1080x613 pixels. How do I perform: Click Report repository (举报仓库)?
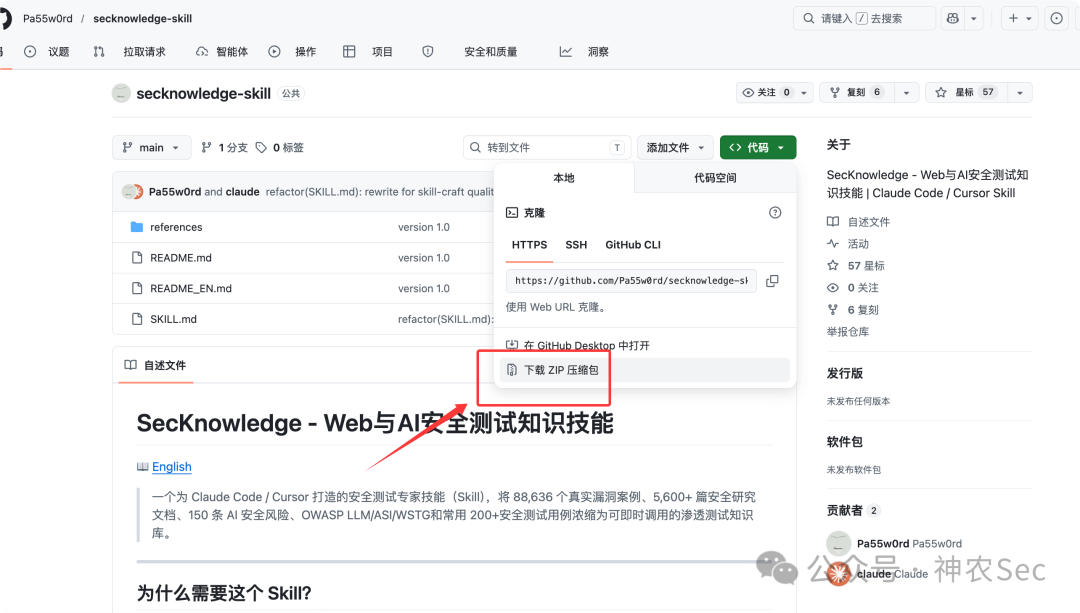pyautogui.click(x=847, y=331)
